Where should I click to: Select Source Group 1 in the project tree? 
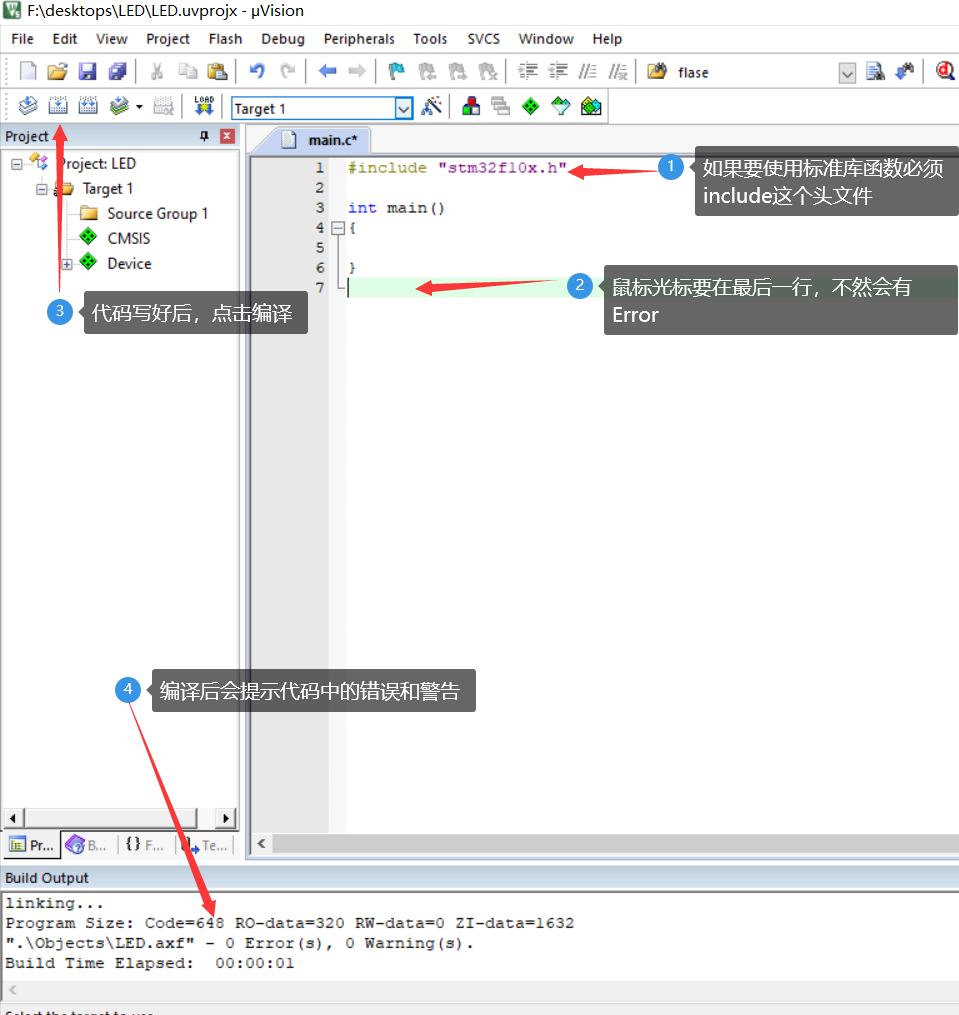(x=157, y=214)
